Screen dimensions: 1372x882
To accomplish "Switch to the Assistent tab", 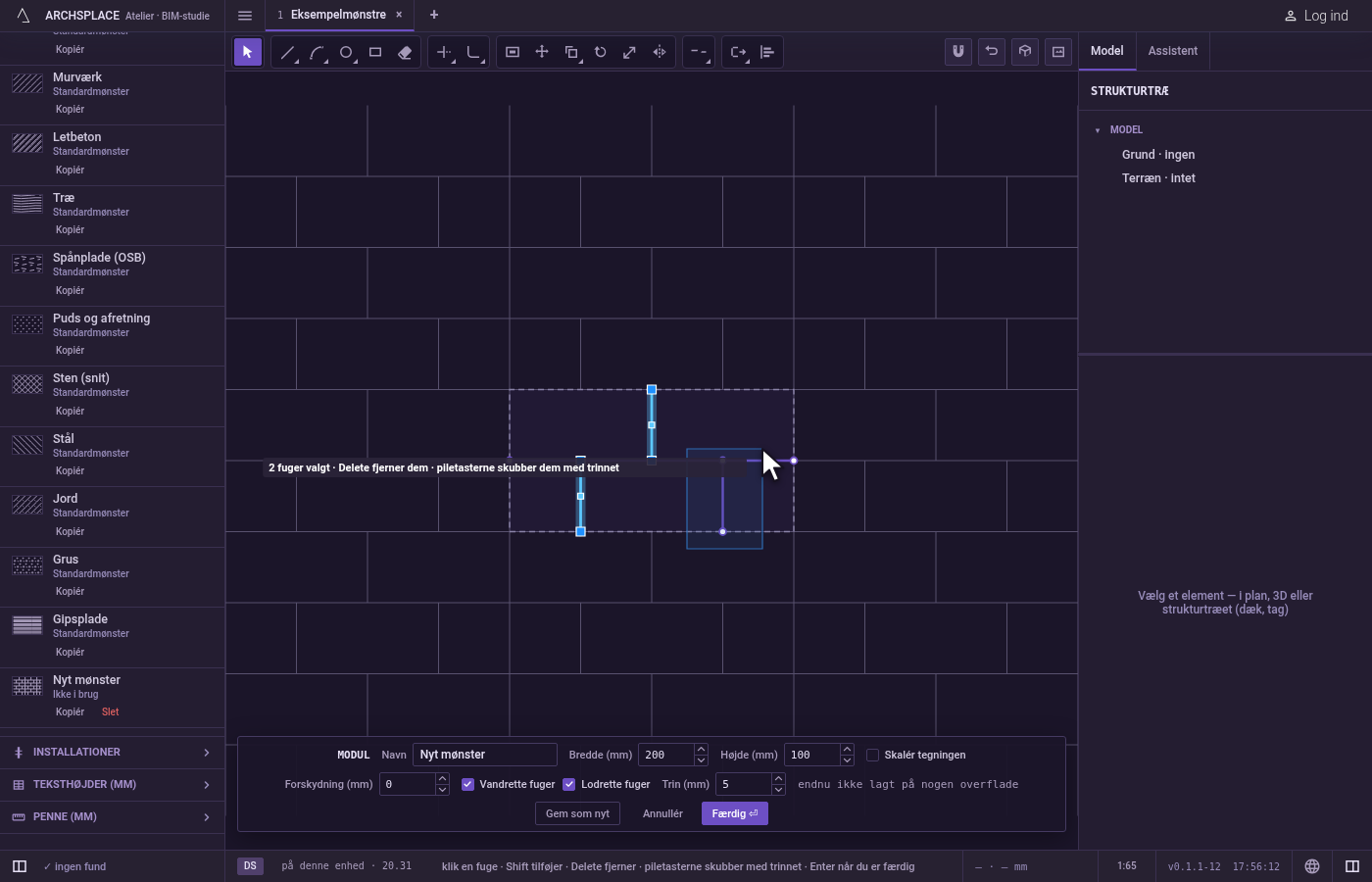I will pos(1173,51).
